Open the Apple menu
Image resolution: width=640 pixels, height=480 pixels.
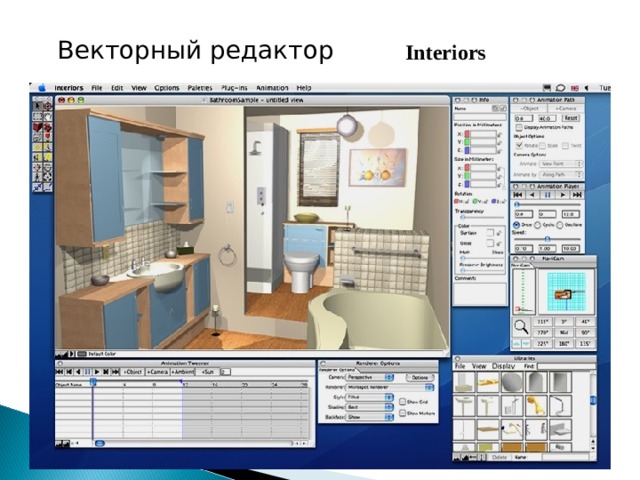pyautogui.click(x=42, y=88)
